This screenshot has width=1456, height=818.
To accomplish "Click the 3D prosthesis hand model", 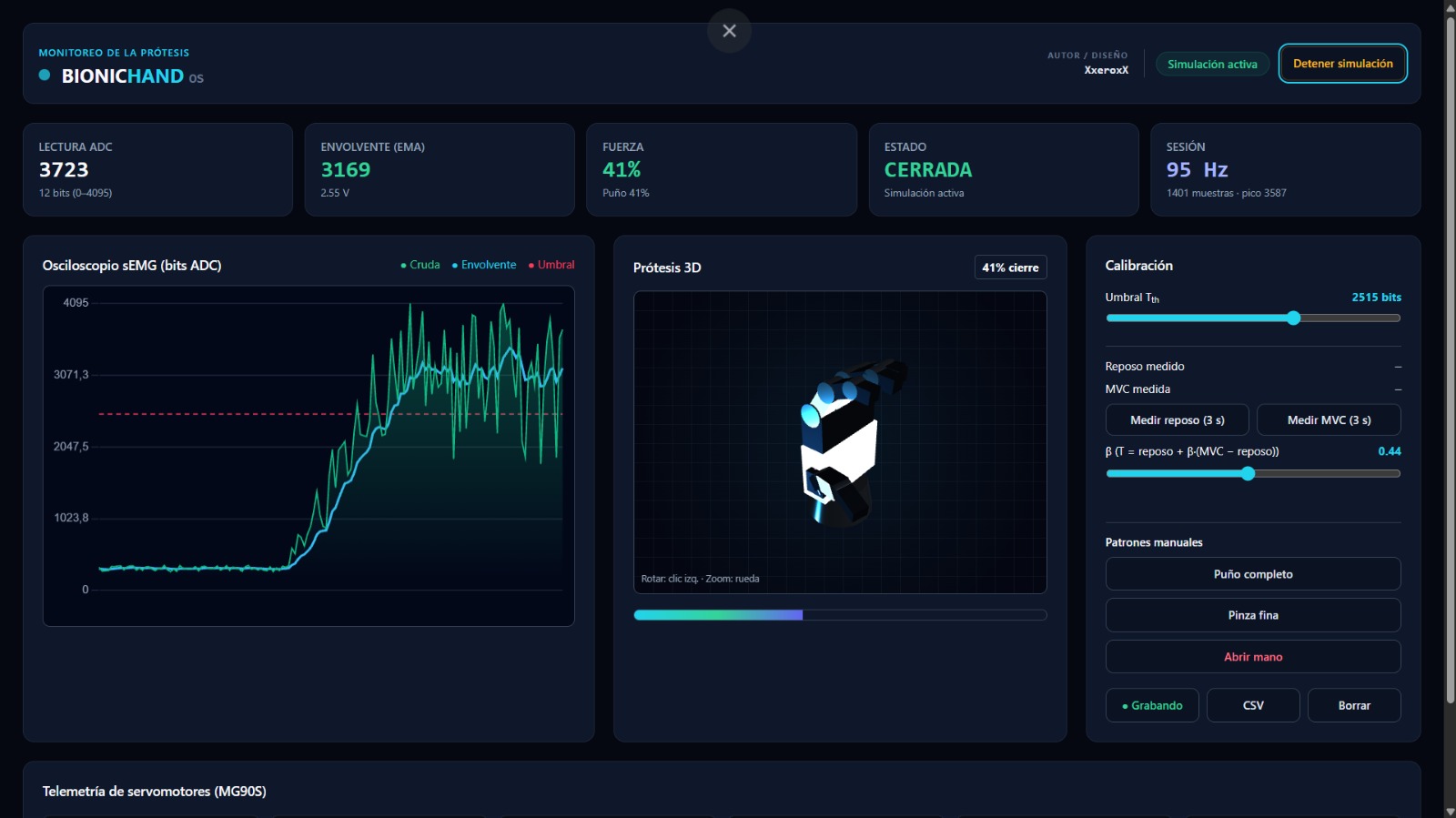I will click(x=846, y=443).
